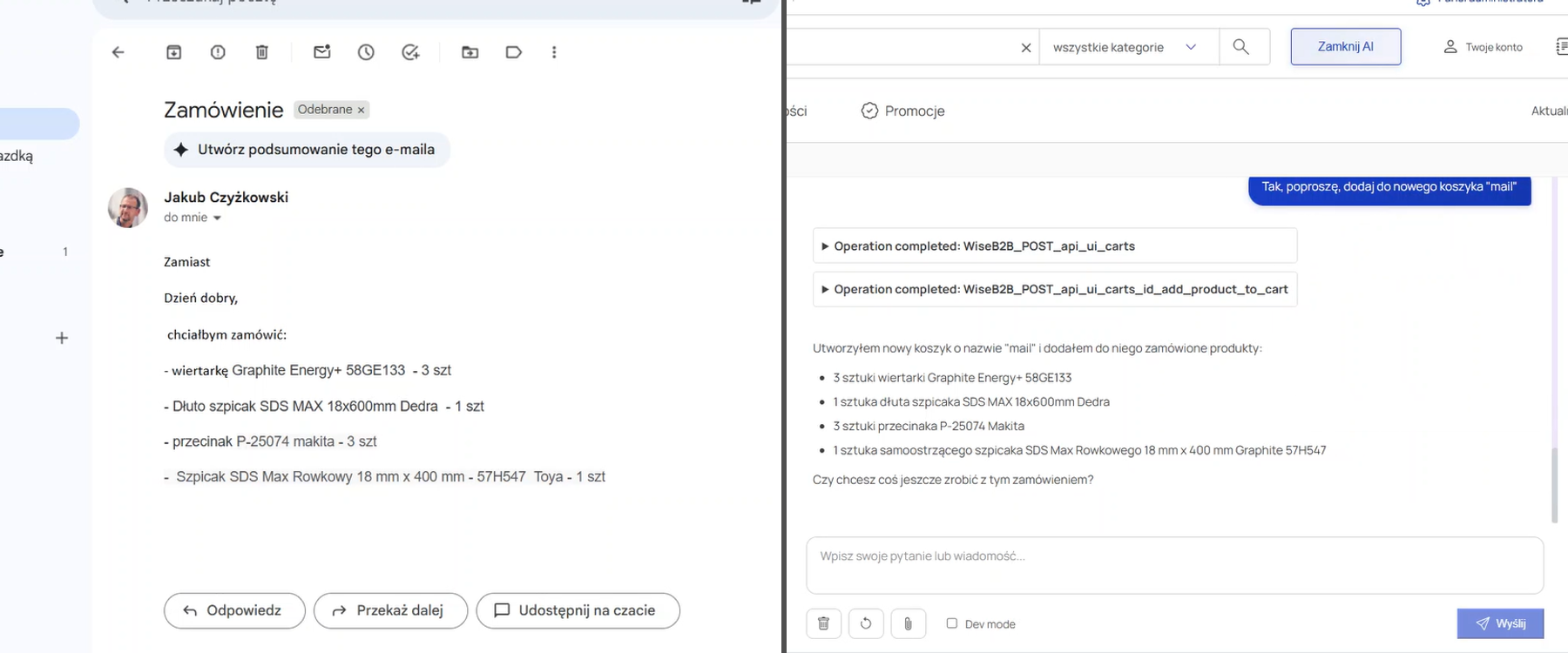Click the 'Szpicak SDS Max Rowkowy' email line
The width and height of the screenshot is (1568, 653).
(x=385, y=477)
